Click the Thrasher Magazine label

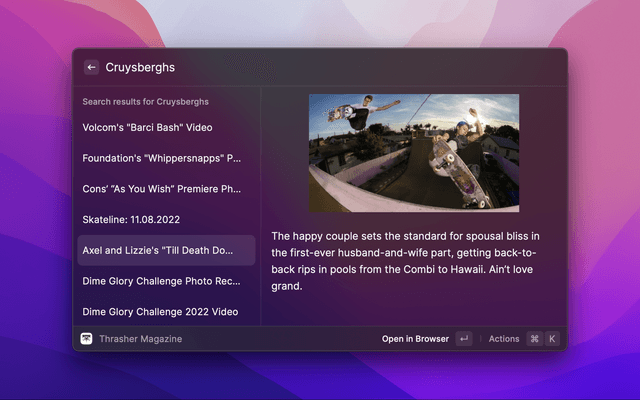[x=140, y=339]
